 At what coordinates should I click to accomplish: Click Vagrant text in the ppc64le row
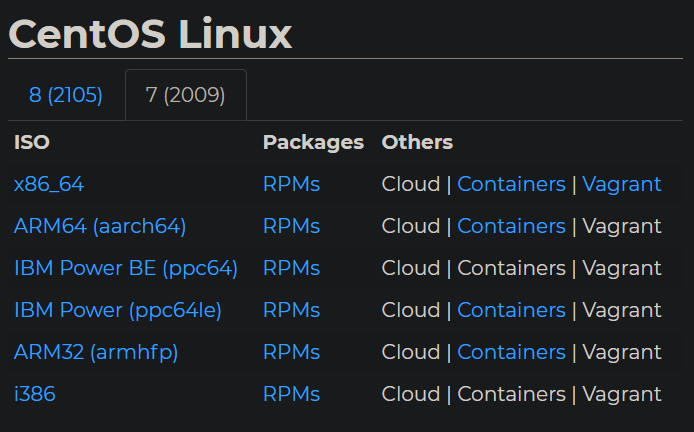click(x=622, y=310)
